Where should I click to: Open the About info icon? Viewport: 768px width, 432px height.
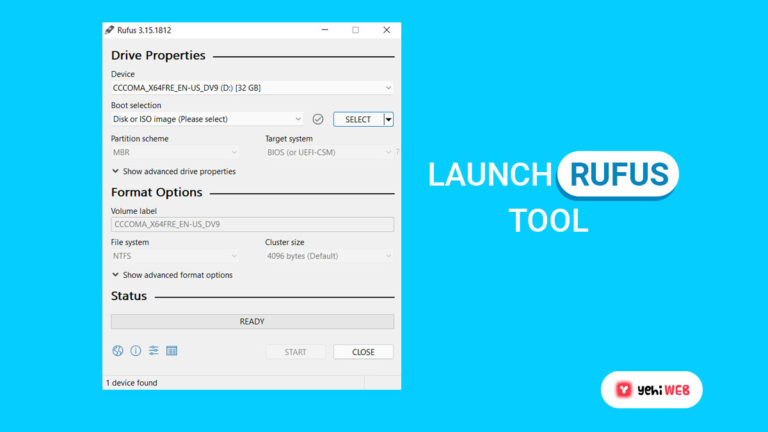(x=136, y=351)
